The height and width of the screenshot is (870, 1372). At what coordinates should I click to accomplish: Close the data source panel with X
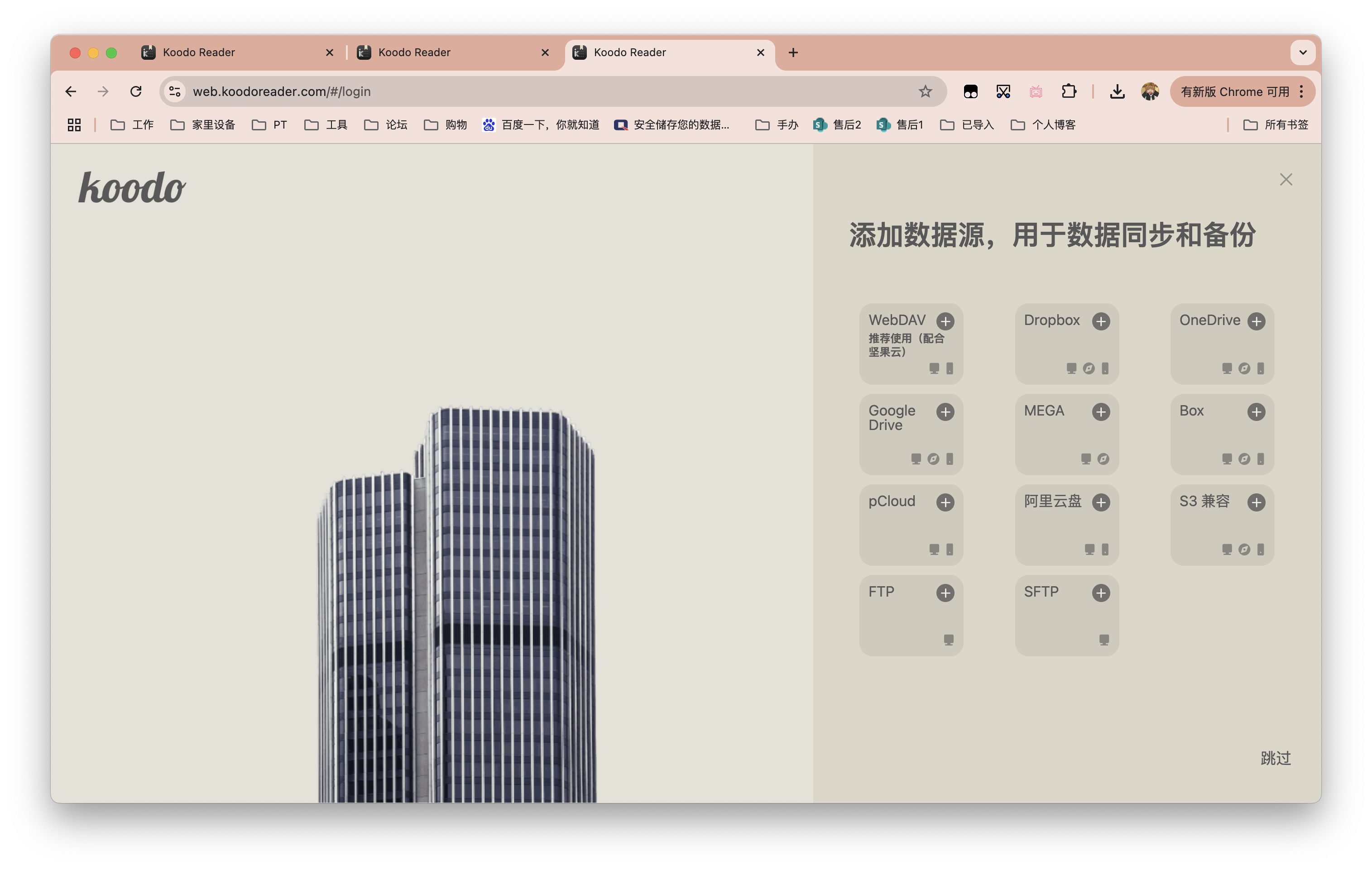point(1286,179)
